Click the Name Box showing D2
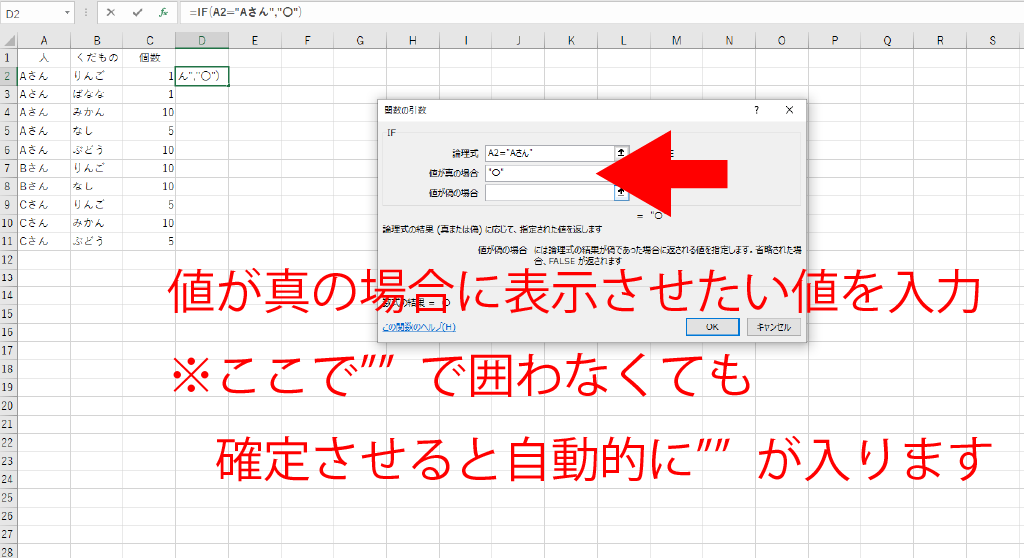The width and height of the screenshot is (1024, 558). 30,12
